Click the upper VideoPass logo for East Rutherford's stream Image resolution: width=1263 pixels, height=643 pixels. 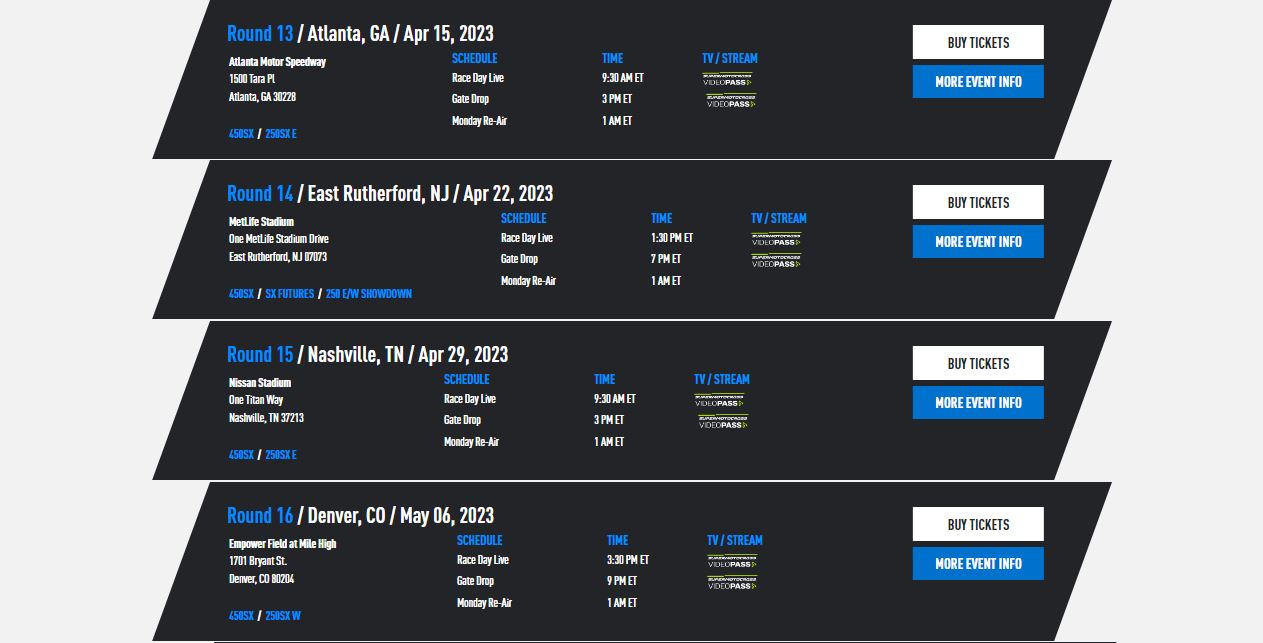click(777, 236)
